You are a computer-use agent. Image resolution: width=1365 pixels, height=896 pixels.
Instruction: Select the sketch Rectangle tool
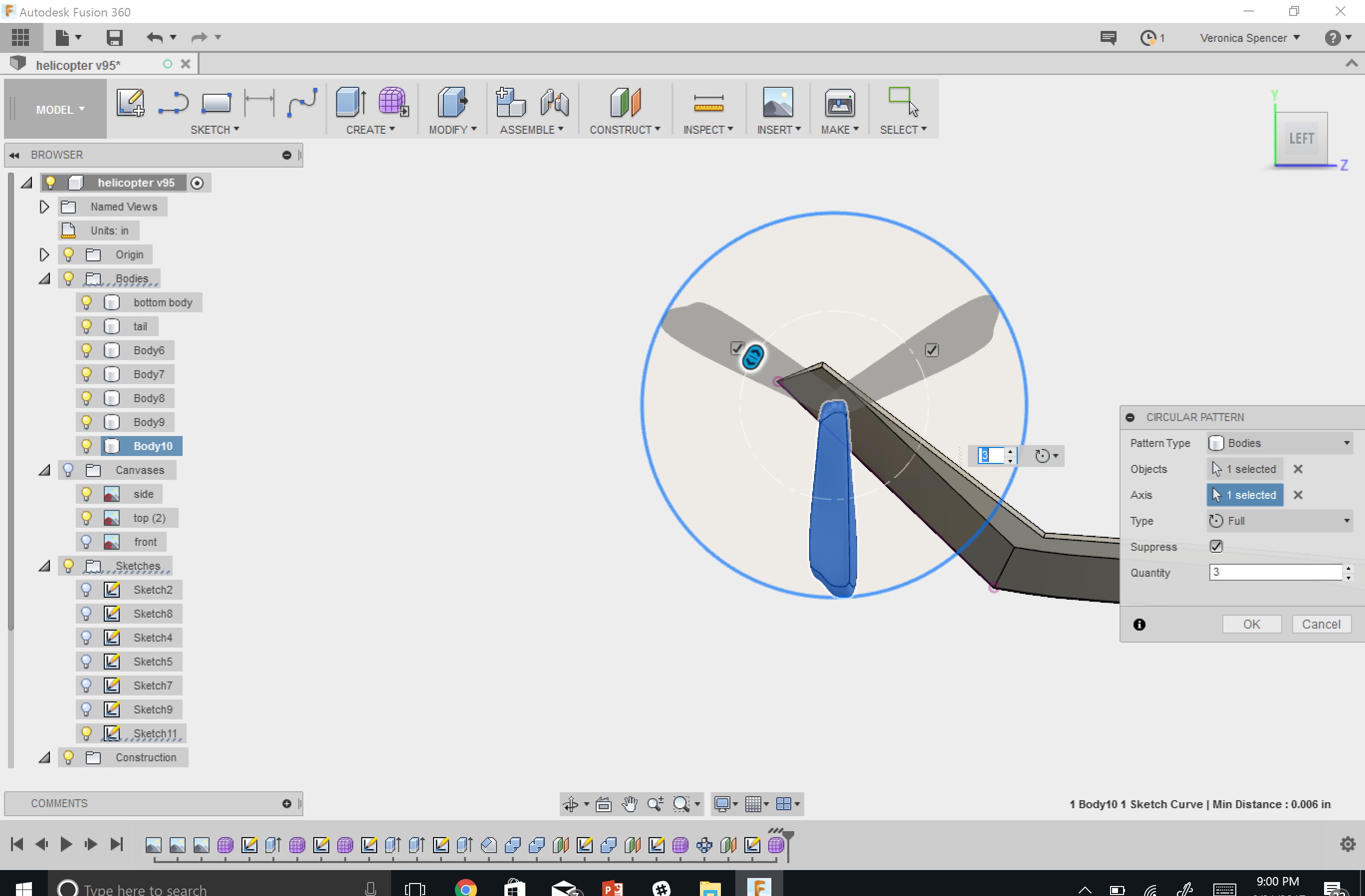(216, 103)
